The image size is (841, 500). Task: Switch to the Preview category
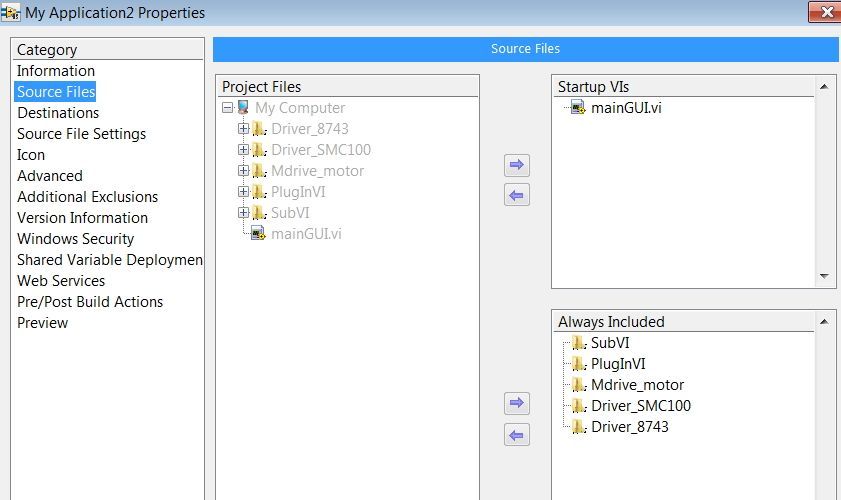42,323
